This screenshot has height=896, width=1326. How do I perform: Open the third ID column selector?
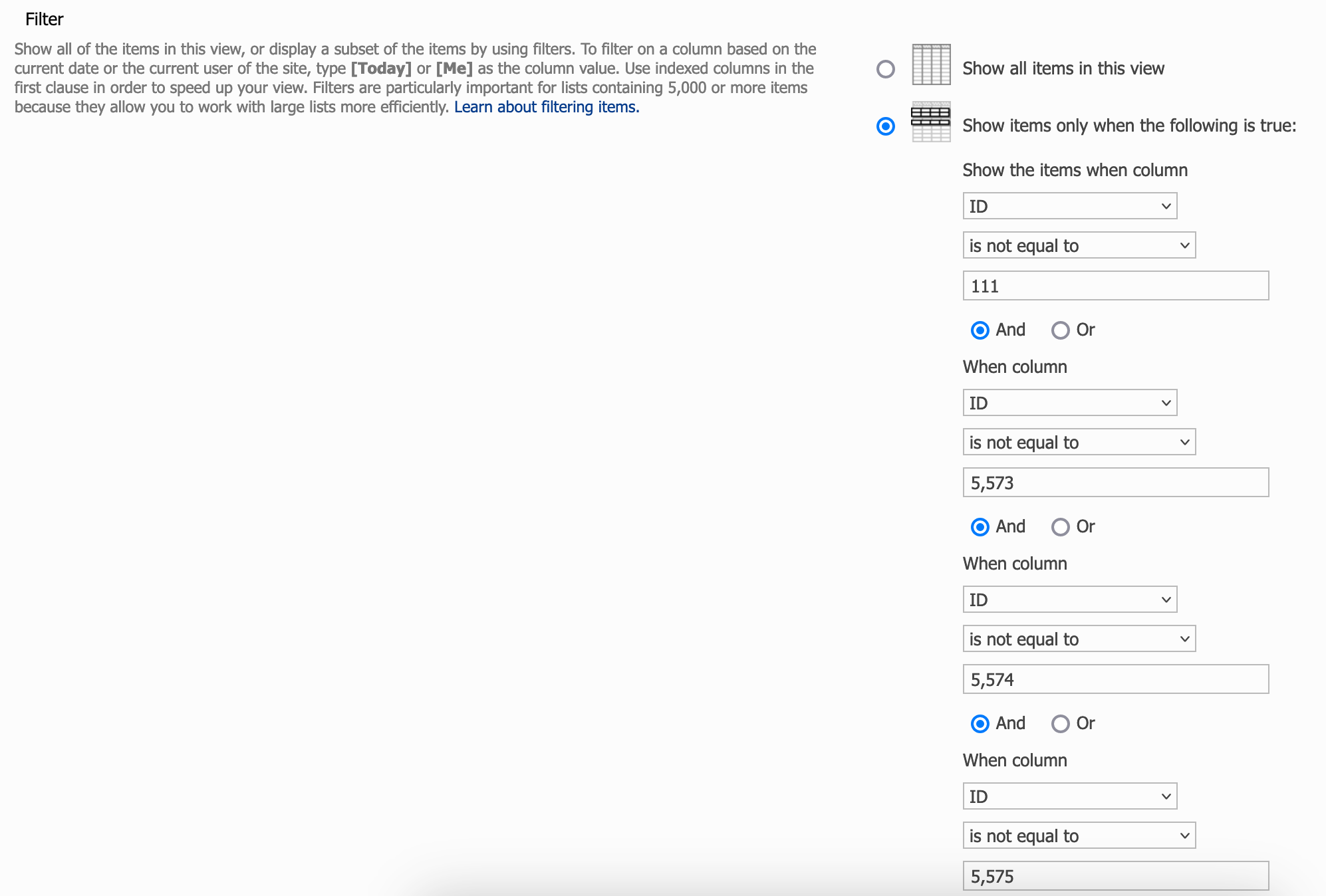pos(1069,599)
